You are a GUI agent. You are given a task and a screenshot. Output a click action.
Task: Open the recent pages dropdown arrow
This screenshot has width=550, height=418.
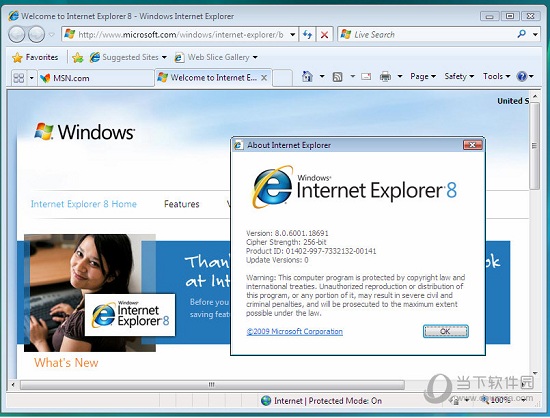tap(52, 35)
